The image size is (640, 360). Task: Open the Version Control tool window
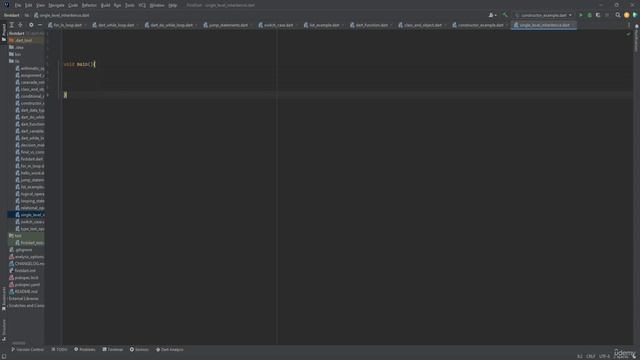click(27, 349)
